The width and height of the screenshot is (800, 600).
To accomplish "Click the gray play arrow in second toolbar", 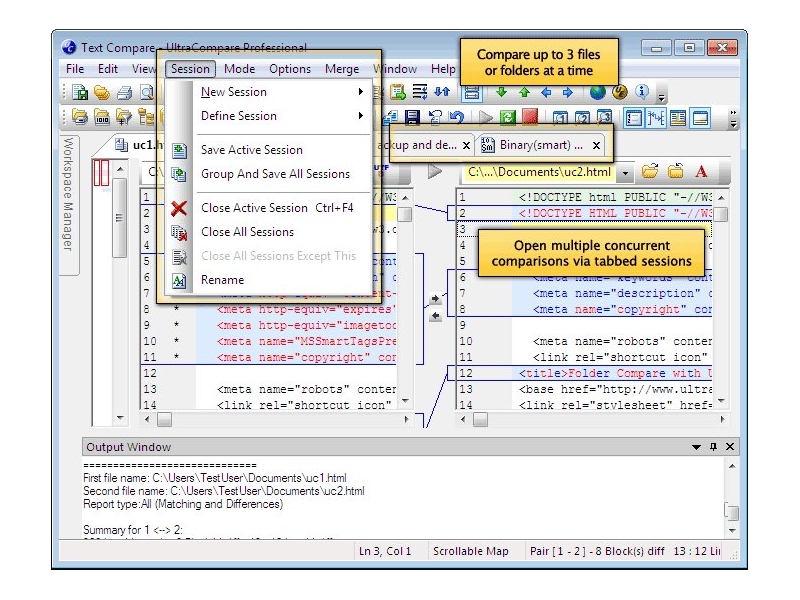I will tap(486, 117).
